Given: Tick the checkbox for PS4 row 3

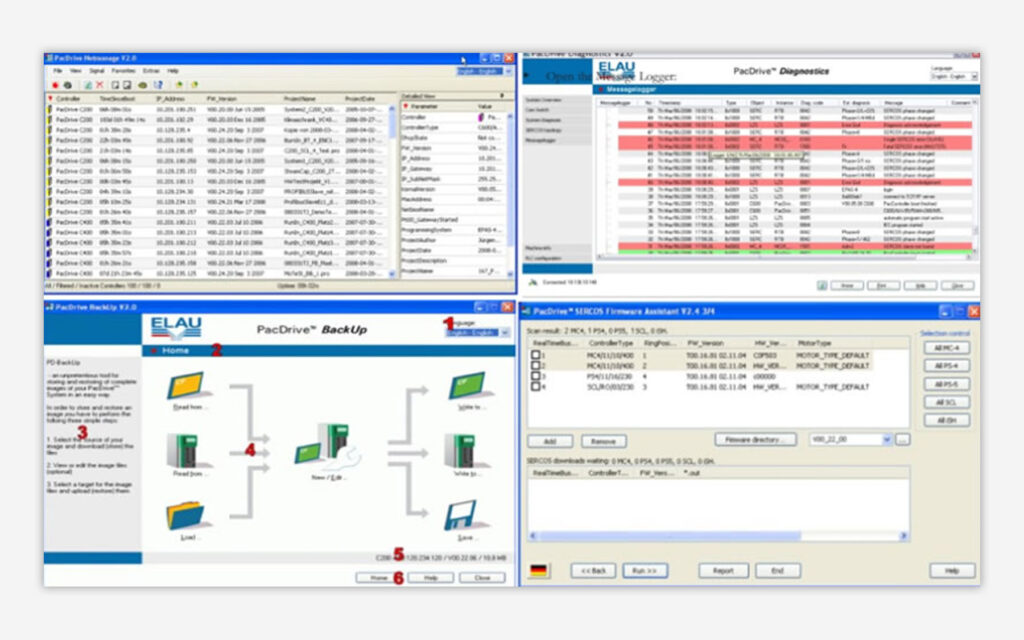Looking at the screenshot, I should point(536,376).
